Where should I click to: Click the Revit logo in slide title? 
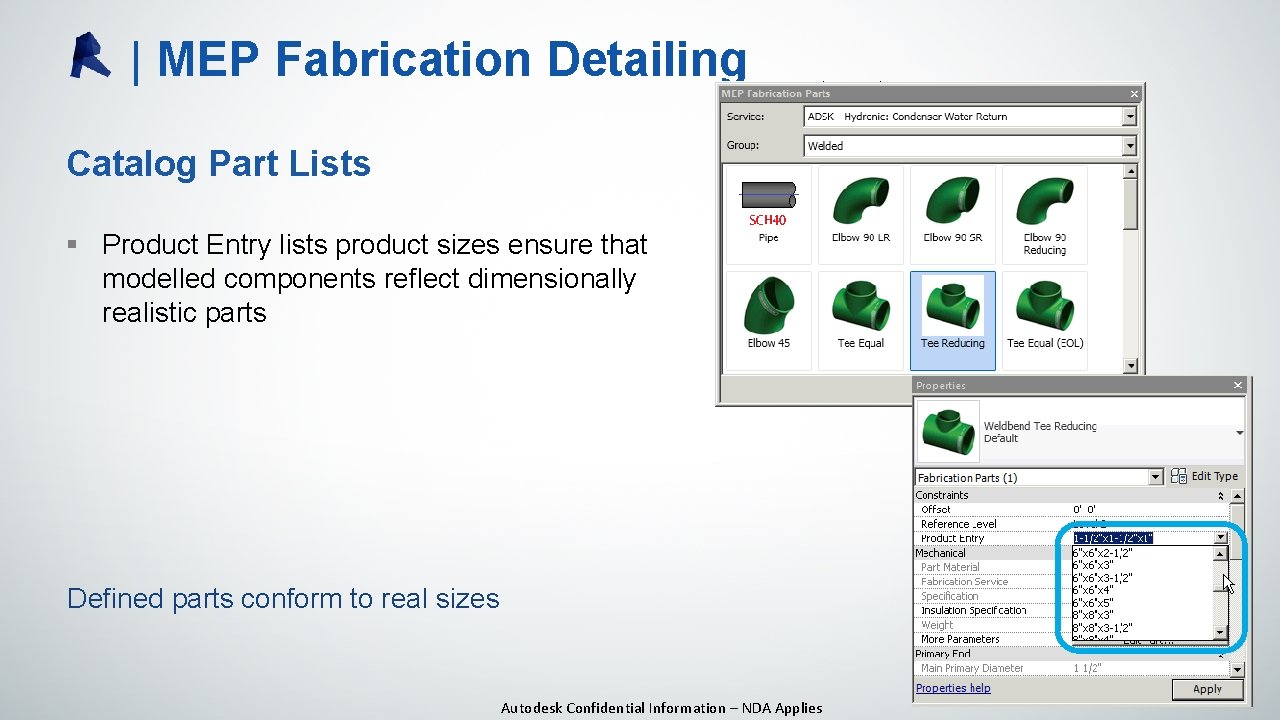[90, 55]
